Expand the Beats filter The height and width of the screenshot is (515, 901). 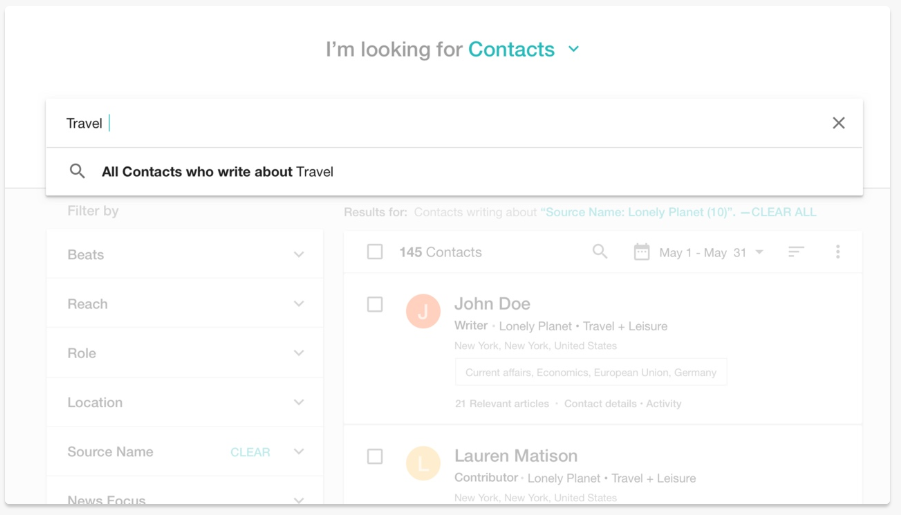point(298,255)
